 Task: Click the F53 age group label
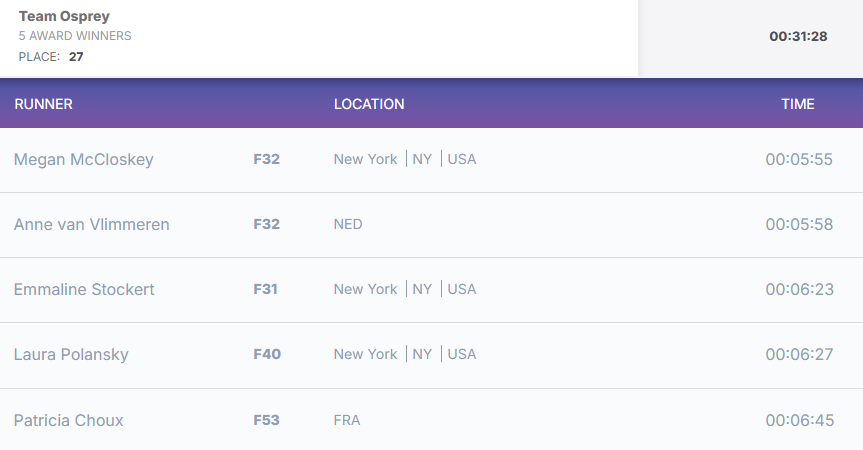pyautogui.click(x=266, y=420)
